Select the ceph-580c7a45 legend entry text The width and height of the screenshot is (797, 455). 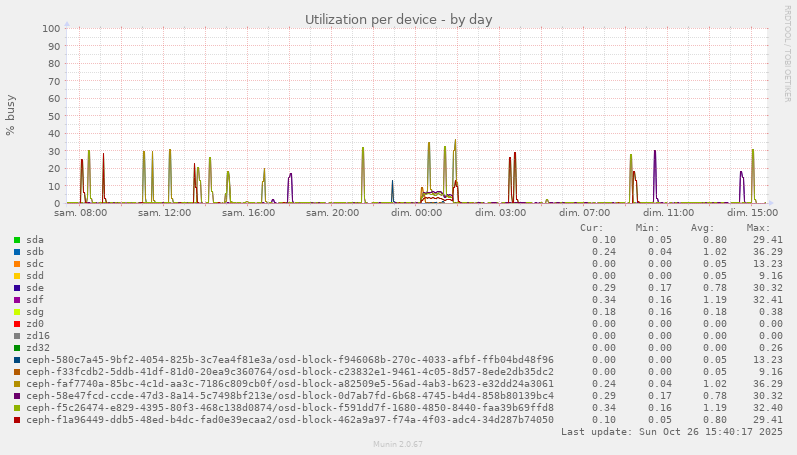click(x=290, y=360)
